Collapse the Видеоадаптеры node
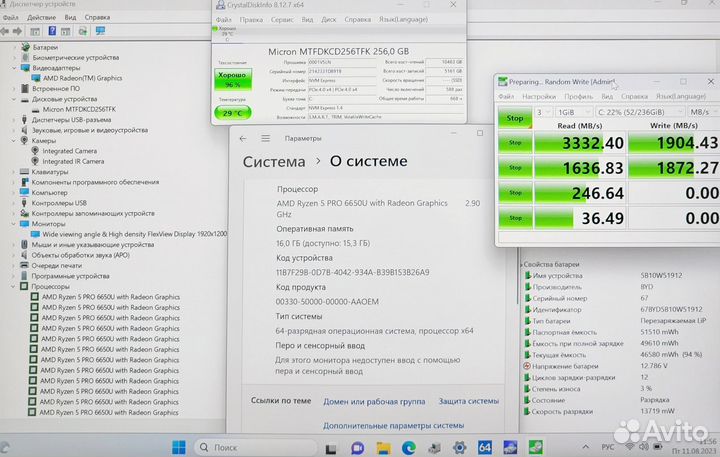Viewport: 720px width, 457px height. coord(14,68)
